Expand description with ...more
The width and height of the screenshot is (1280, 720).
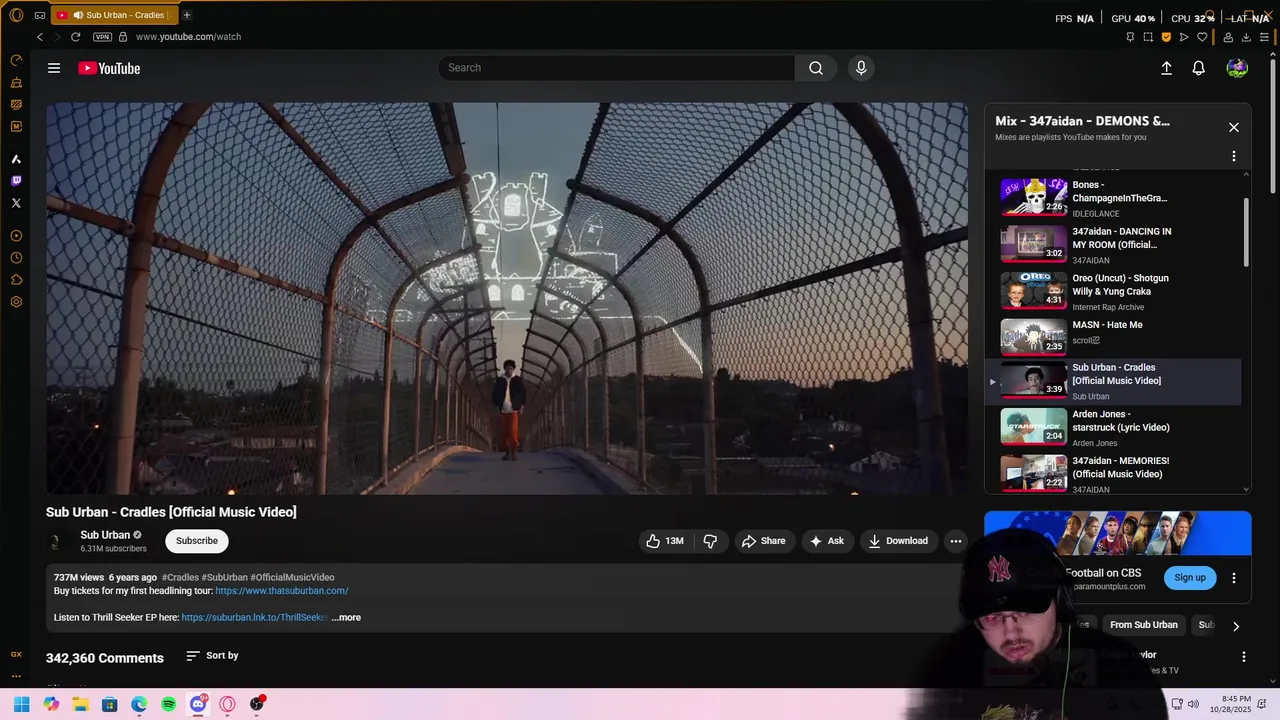click(x=346, y=618)
